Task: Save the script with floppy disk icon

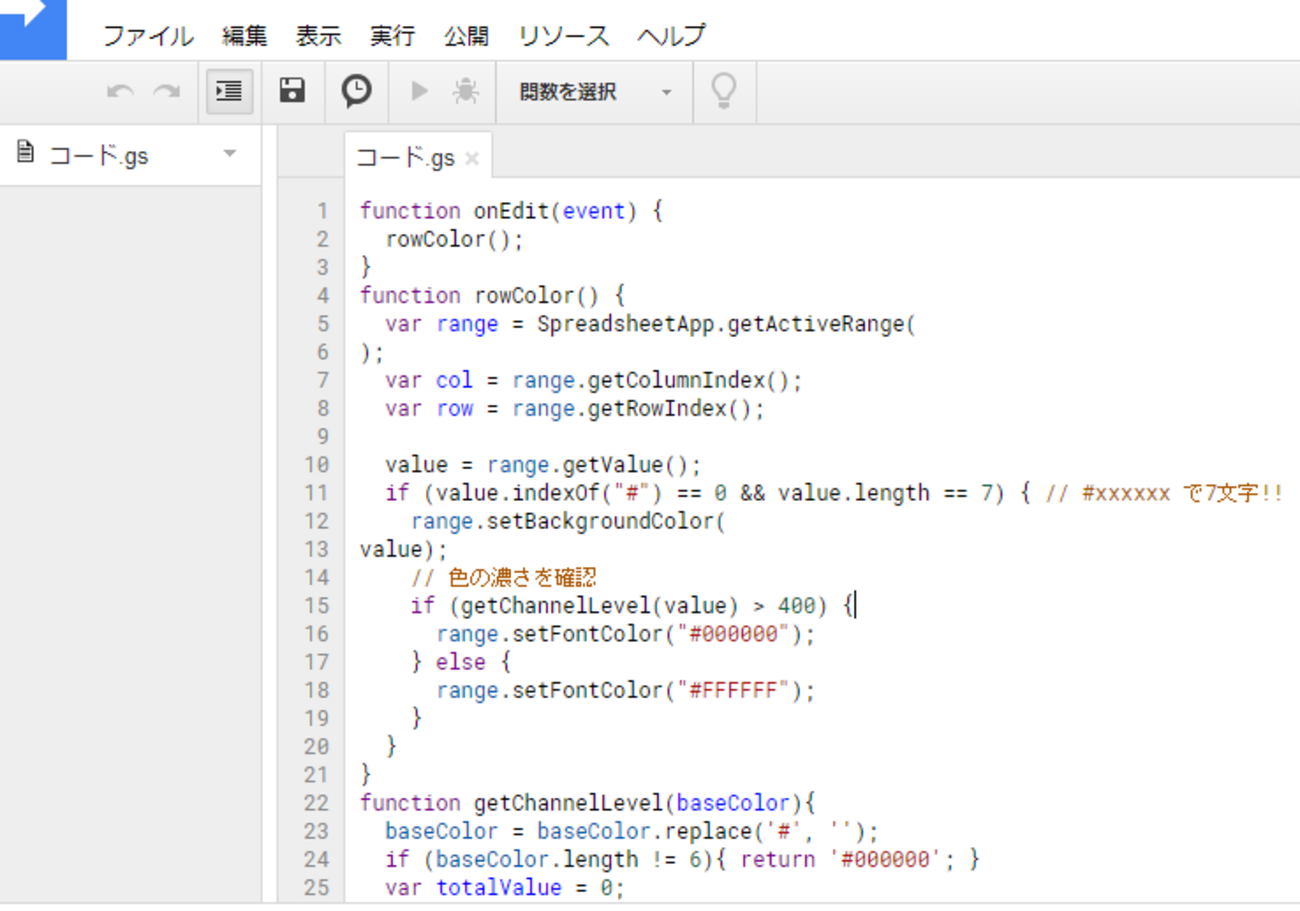Action: [292, 92]
